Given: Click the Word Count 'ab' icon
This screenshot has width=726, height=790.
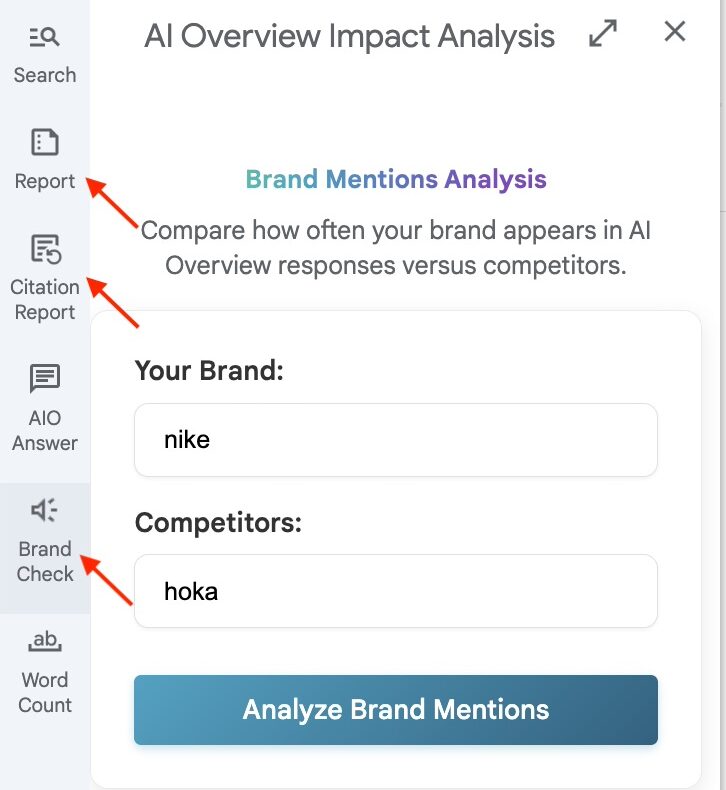Looking at the screenshot, I should point(45,641).
